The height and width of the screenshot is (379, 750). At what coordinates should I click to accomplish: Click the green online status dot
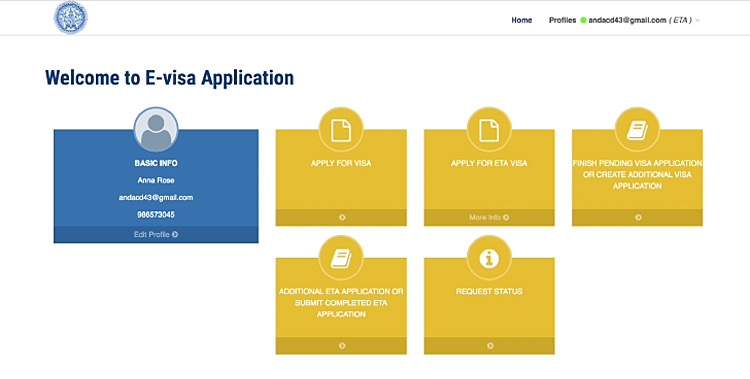coord(583,20)
